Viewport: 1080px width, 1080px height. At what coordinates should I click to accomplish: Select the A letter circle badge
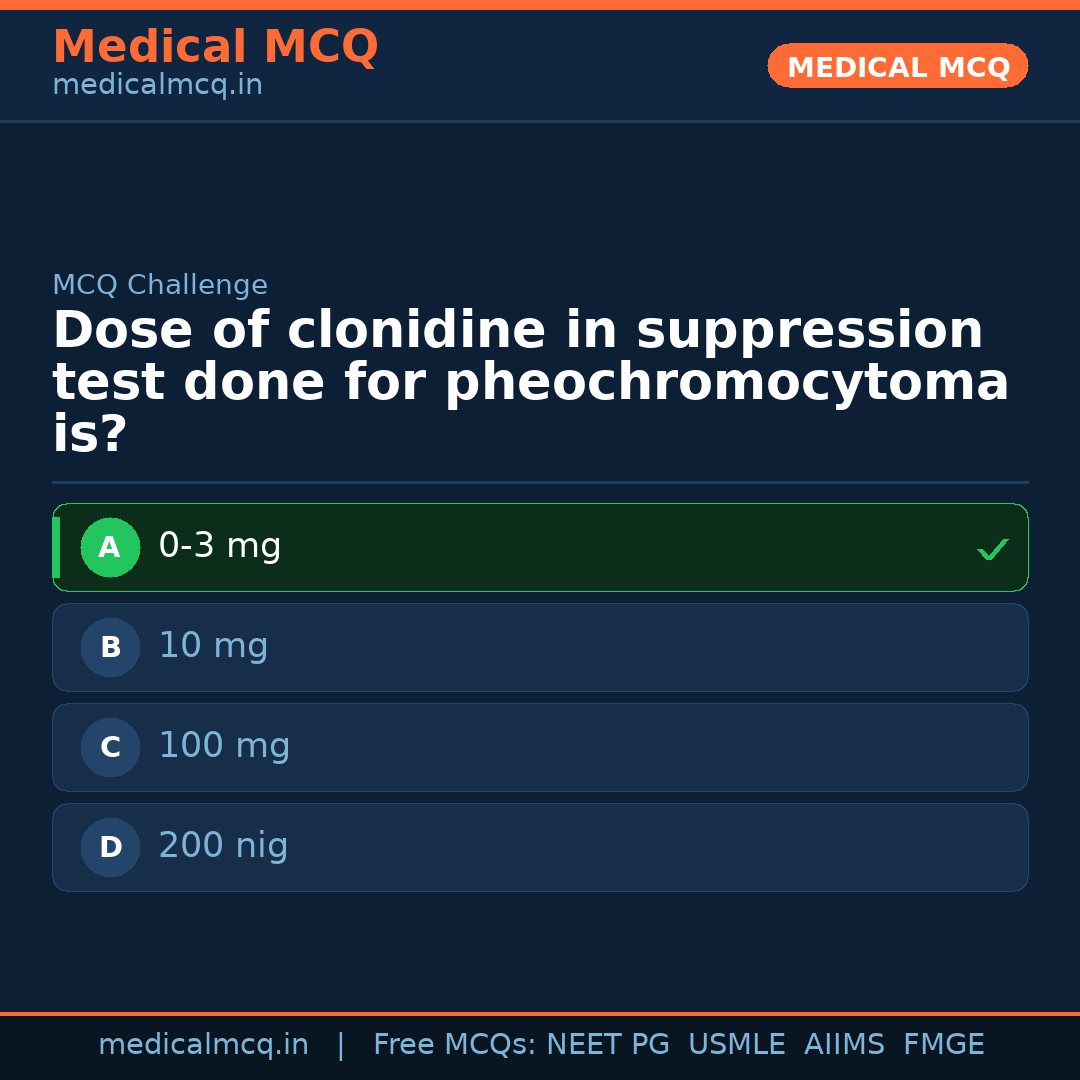pos(110,548)
